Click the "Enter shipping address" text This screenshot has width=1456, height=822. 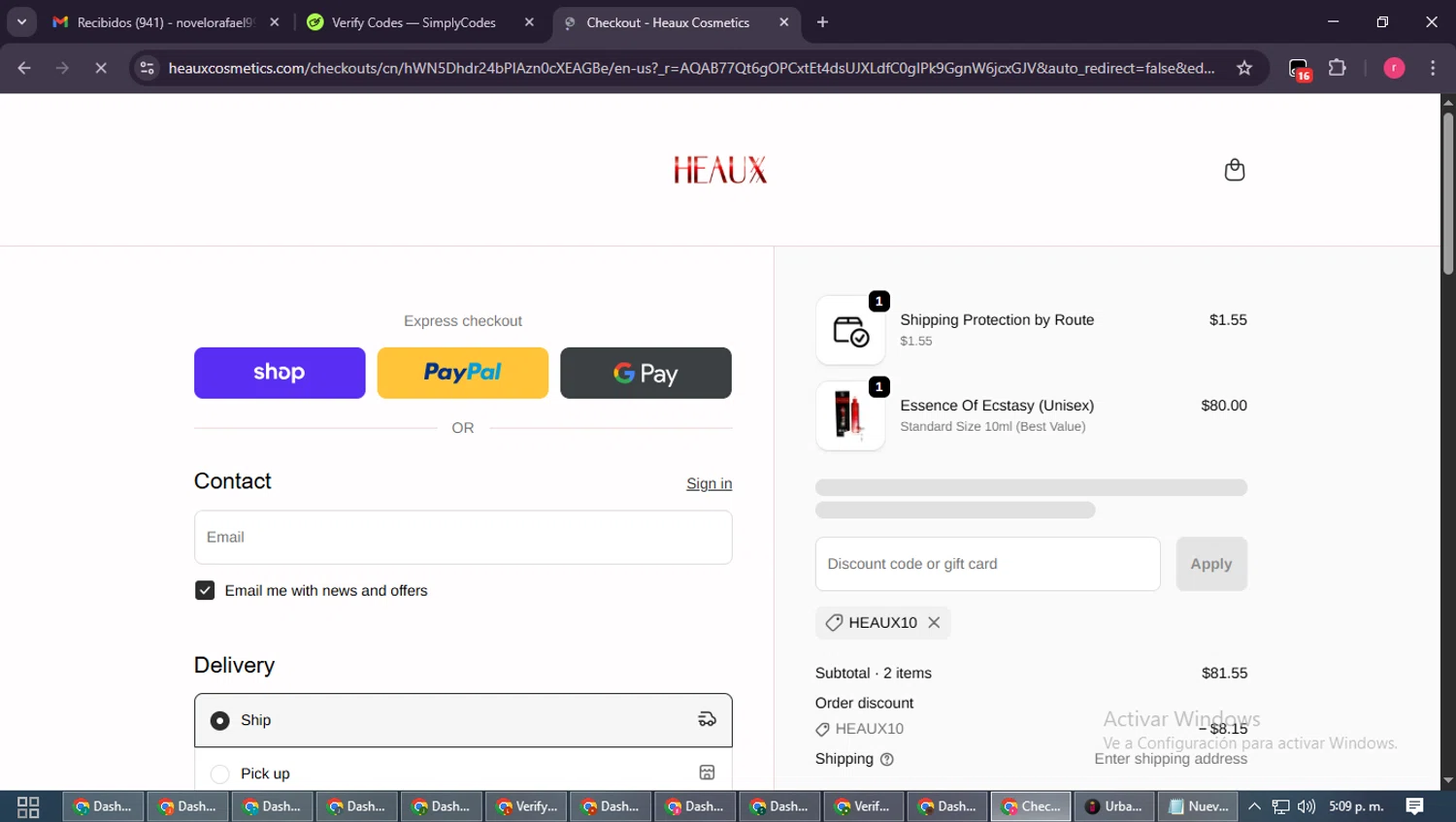(x=1171, y=759)
